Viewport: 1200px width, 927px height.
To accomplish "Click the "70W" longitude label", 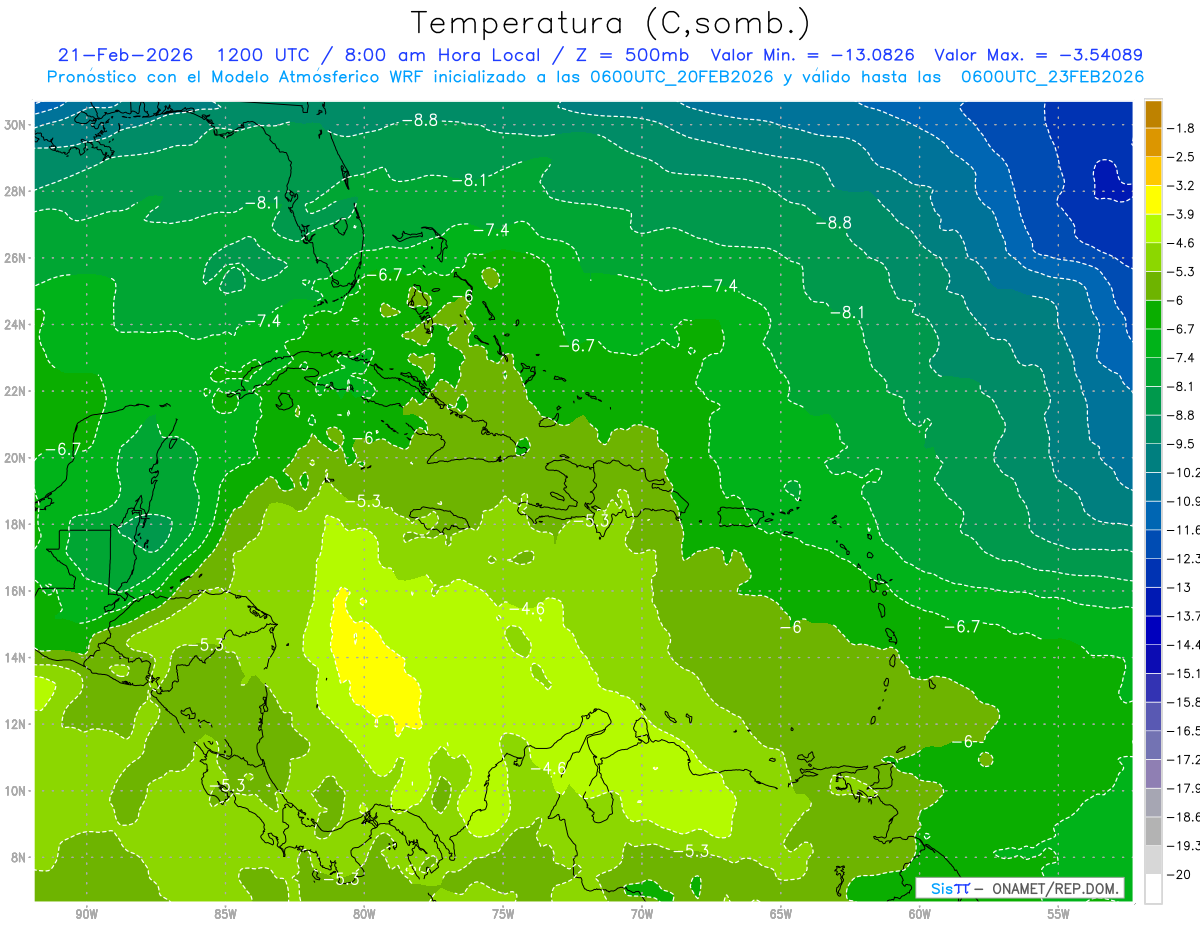I will 642,914.
